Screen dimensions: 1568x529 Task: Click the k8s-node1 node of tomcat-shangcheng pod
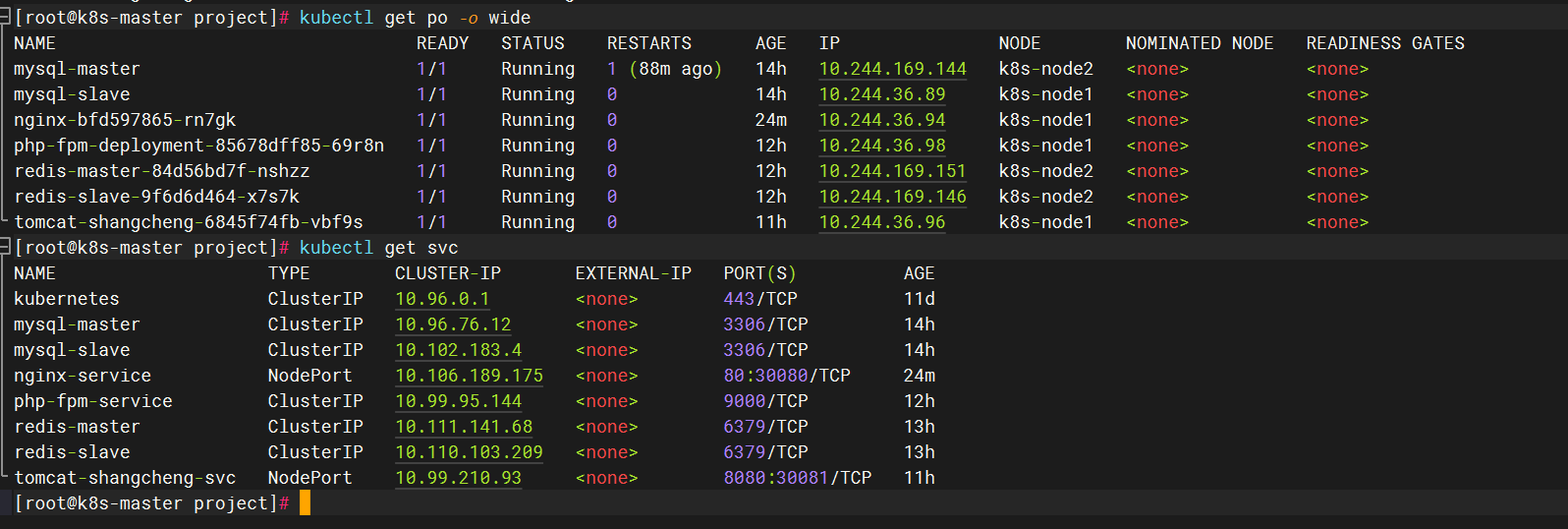(1046, 222)
